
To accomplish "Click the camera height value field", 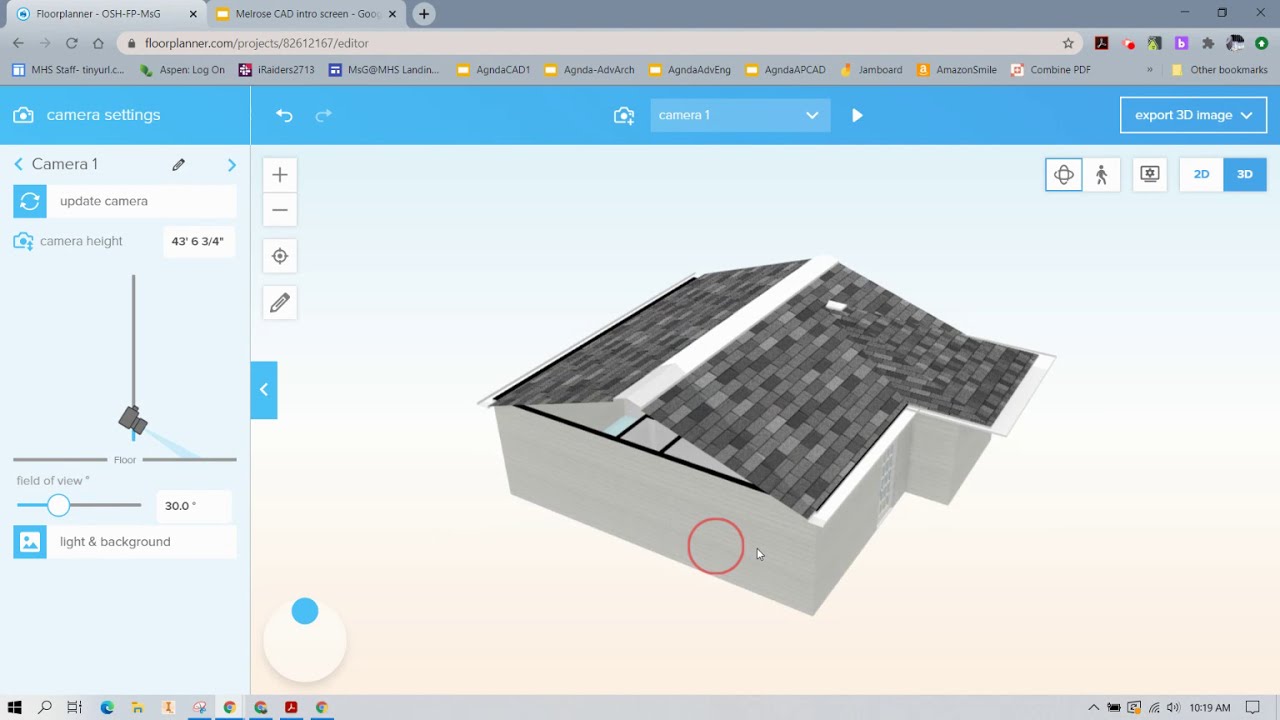I will pos(198,241).
